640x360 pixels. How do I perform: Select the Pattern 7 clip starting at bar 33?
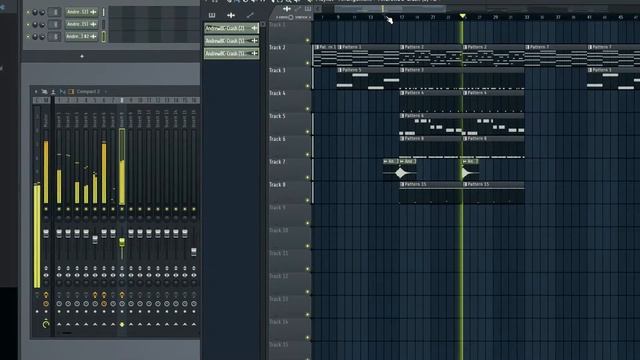click(x=556, y=55)
